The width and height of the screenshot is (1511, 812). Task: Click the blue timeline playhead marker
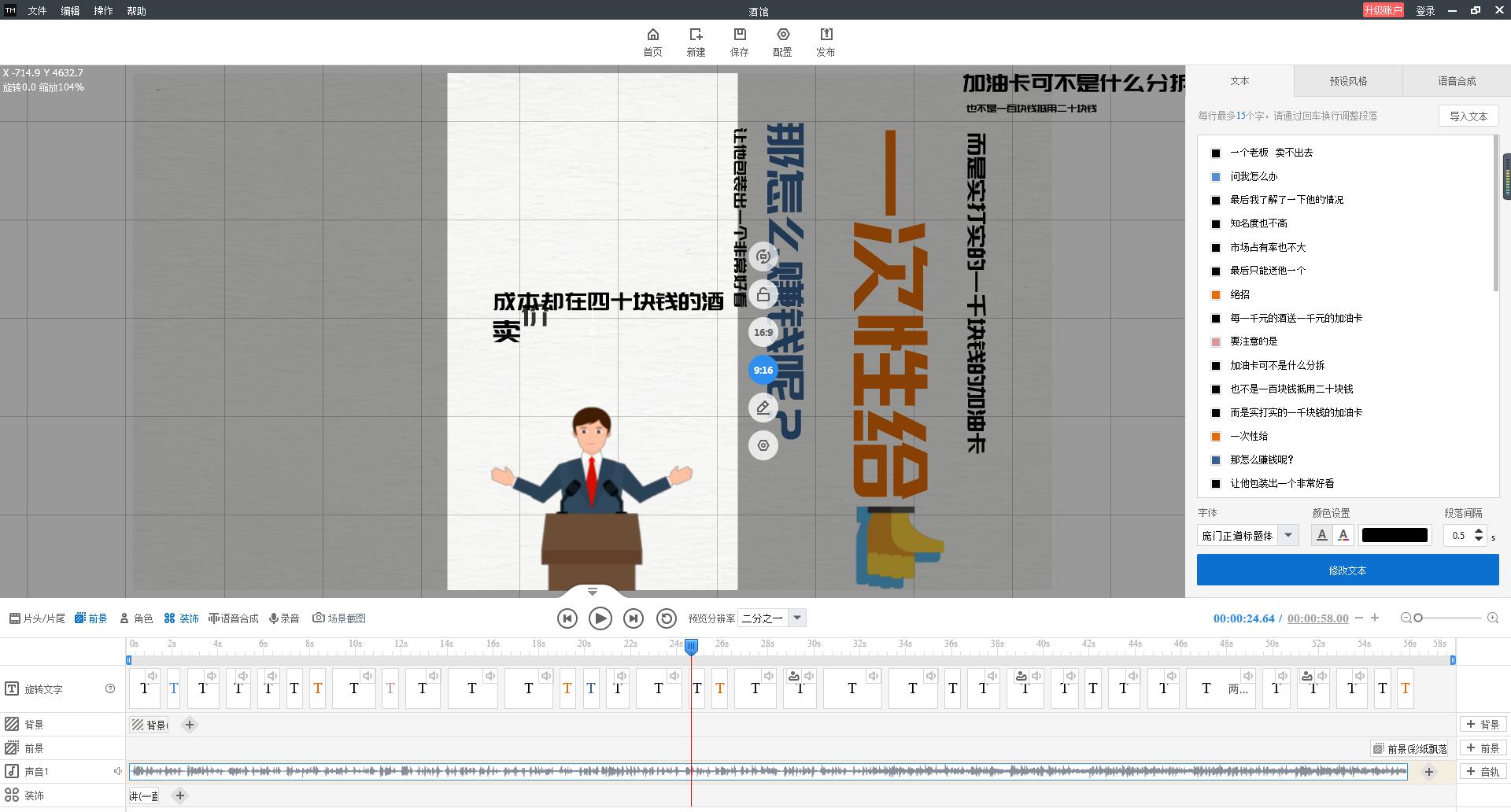click(691, 647)
